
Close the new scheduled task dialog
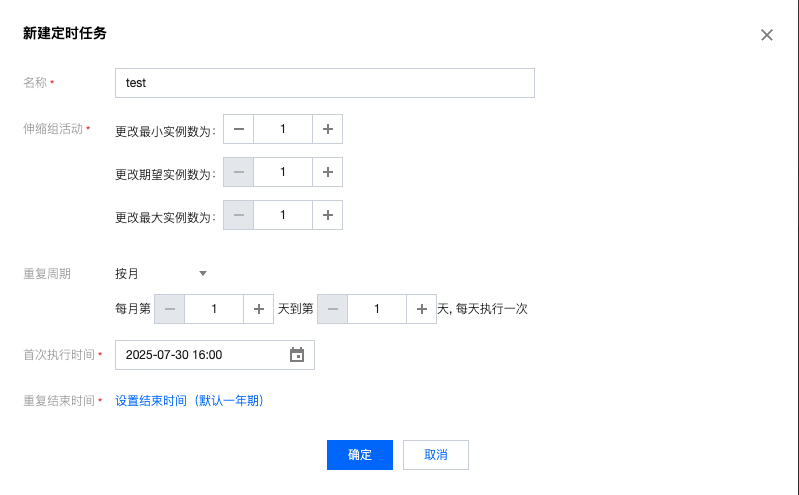tap(767, 35)
